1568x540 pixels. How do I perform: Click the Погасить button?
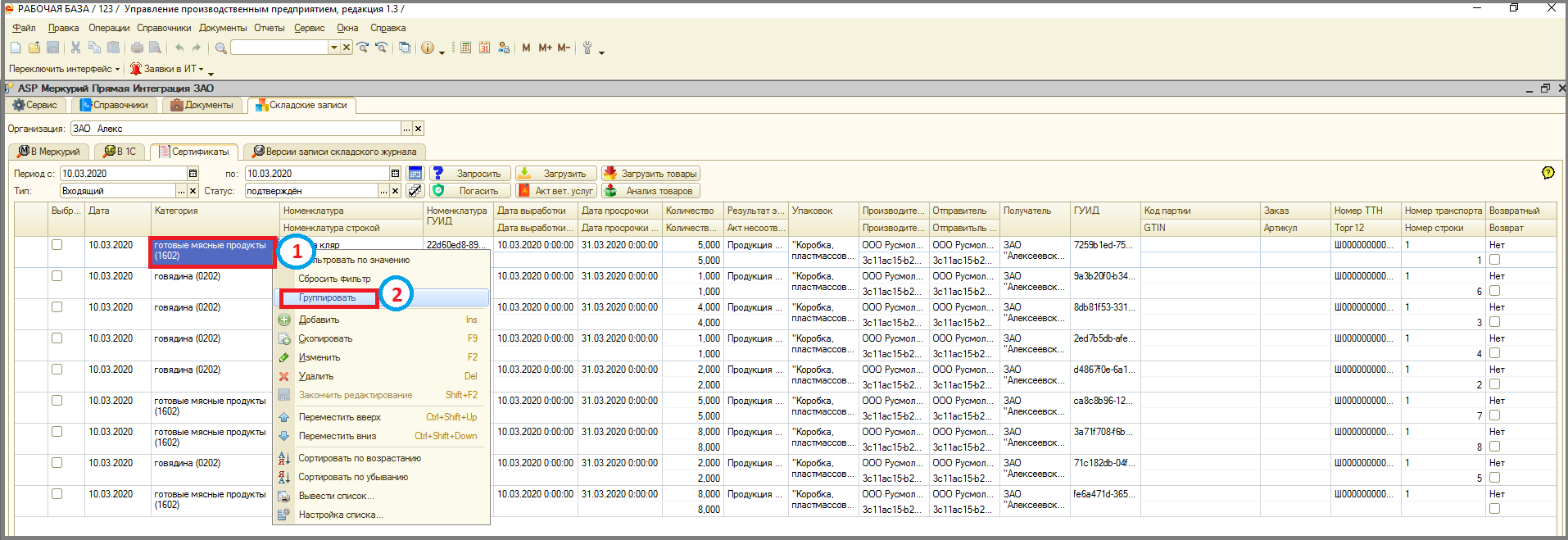[470, 191]
